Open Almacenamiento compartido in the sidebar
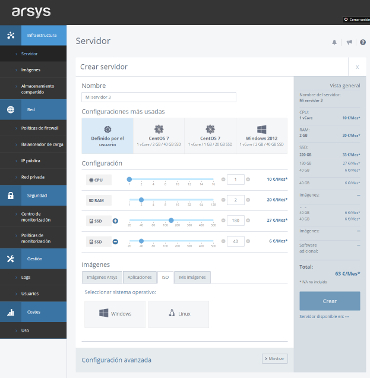 tap(33, 89)
